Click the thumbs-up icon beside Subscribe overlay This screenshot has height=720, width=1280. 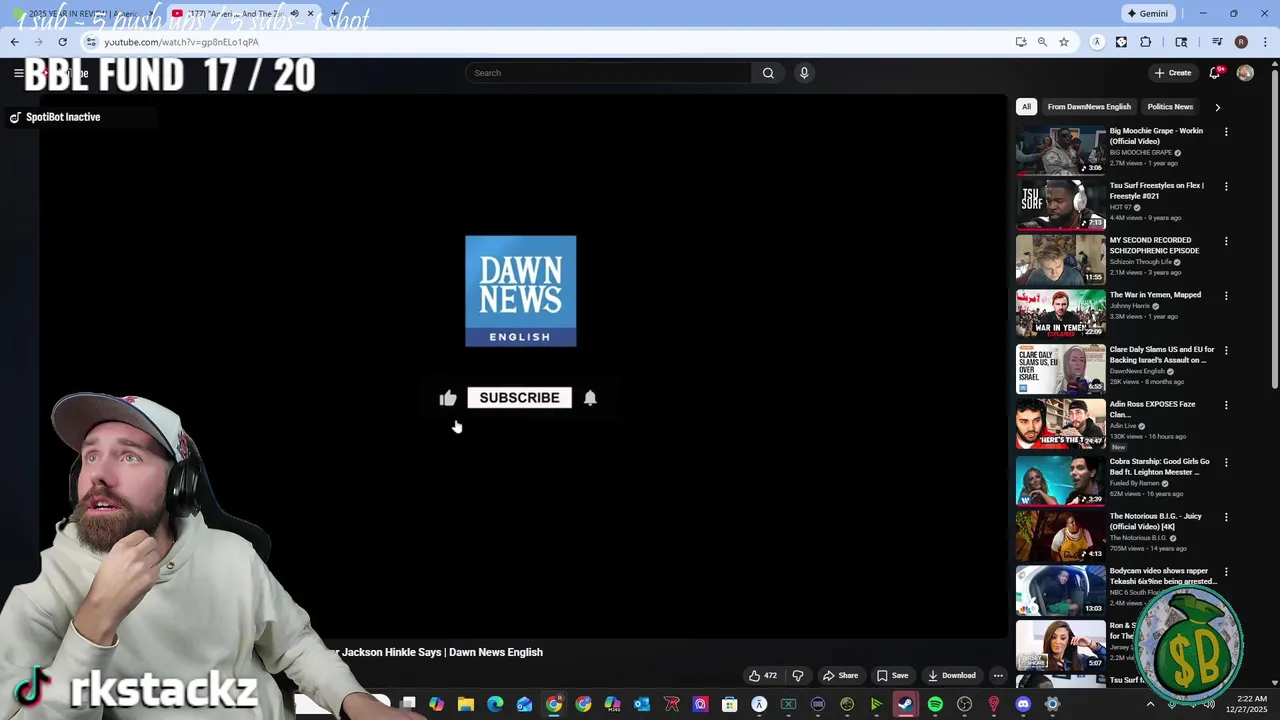[448, 398]
